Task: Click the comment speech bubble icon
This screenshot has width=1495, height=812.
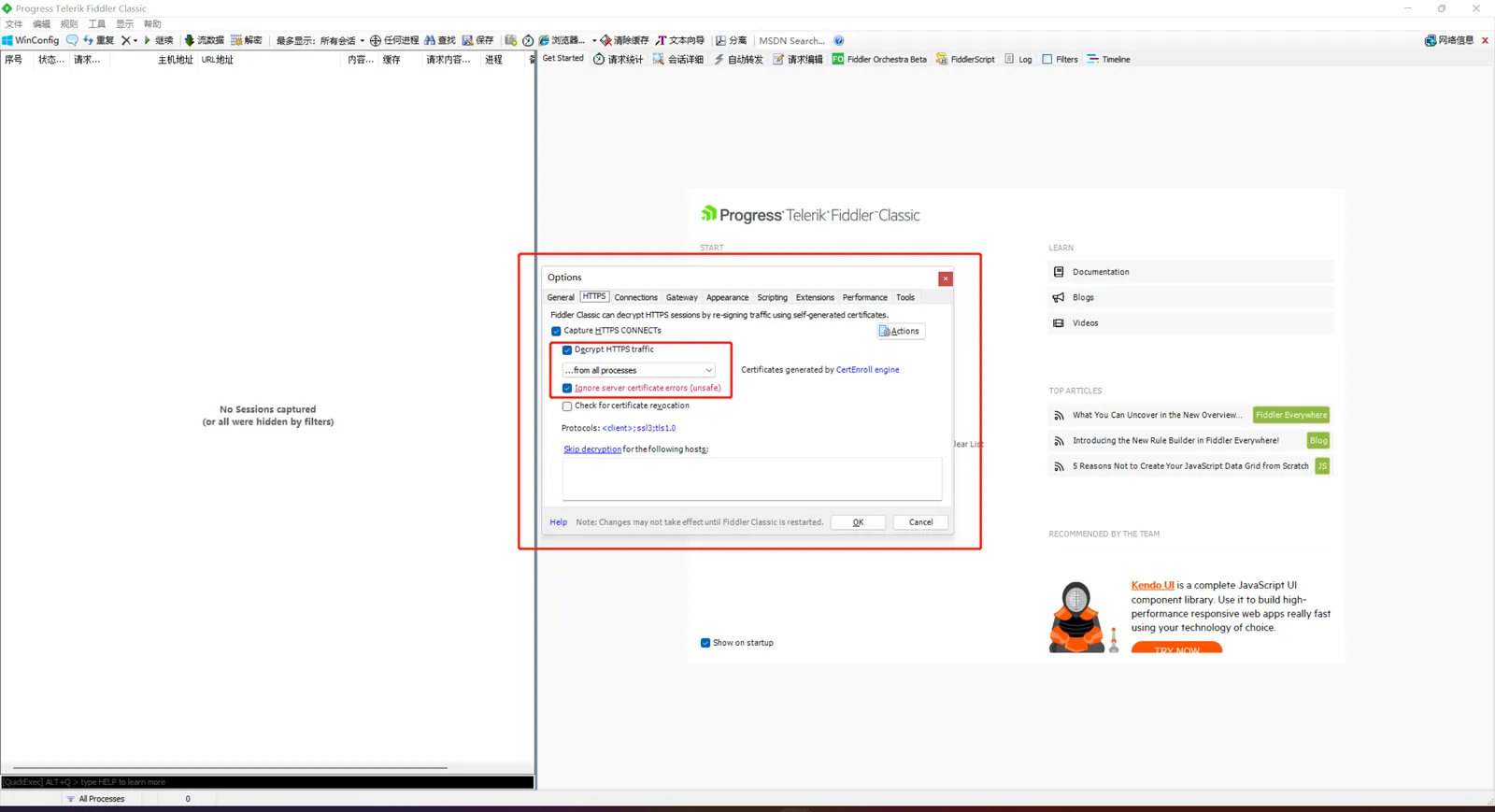Action: click(x=72, y=40)
